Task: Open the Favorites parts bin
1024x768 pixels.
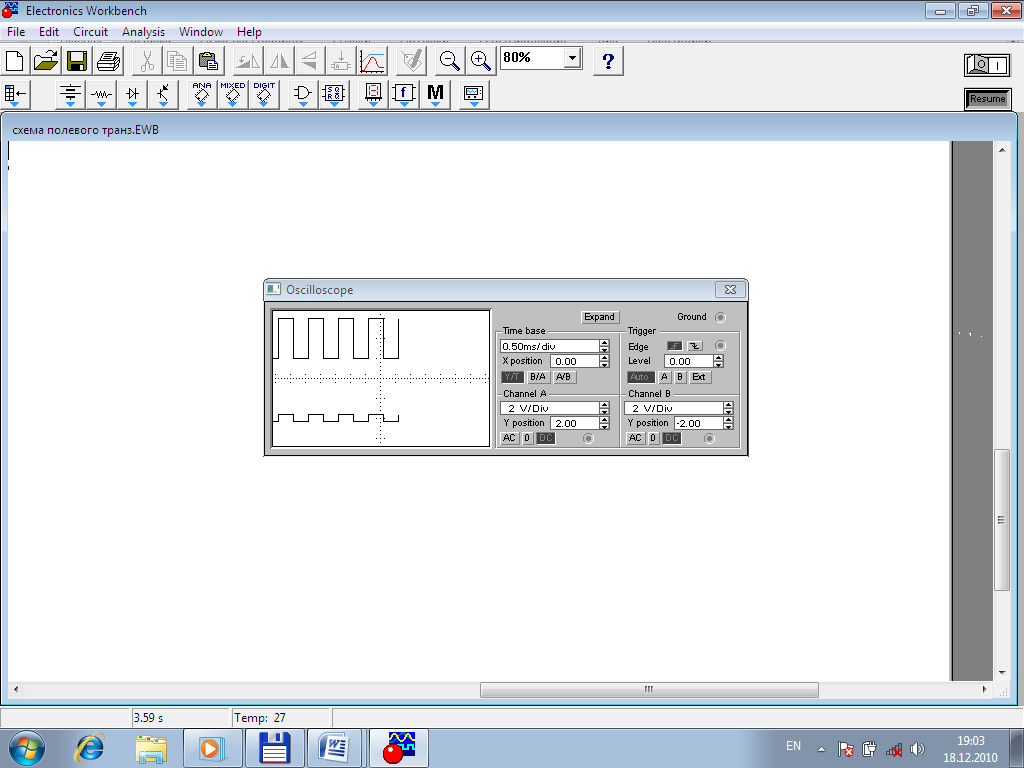Action: (14, 95)
